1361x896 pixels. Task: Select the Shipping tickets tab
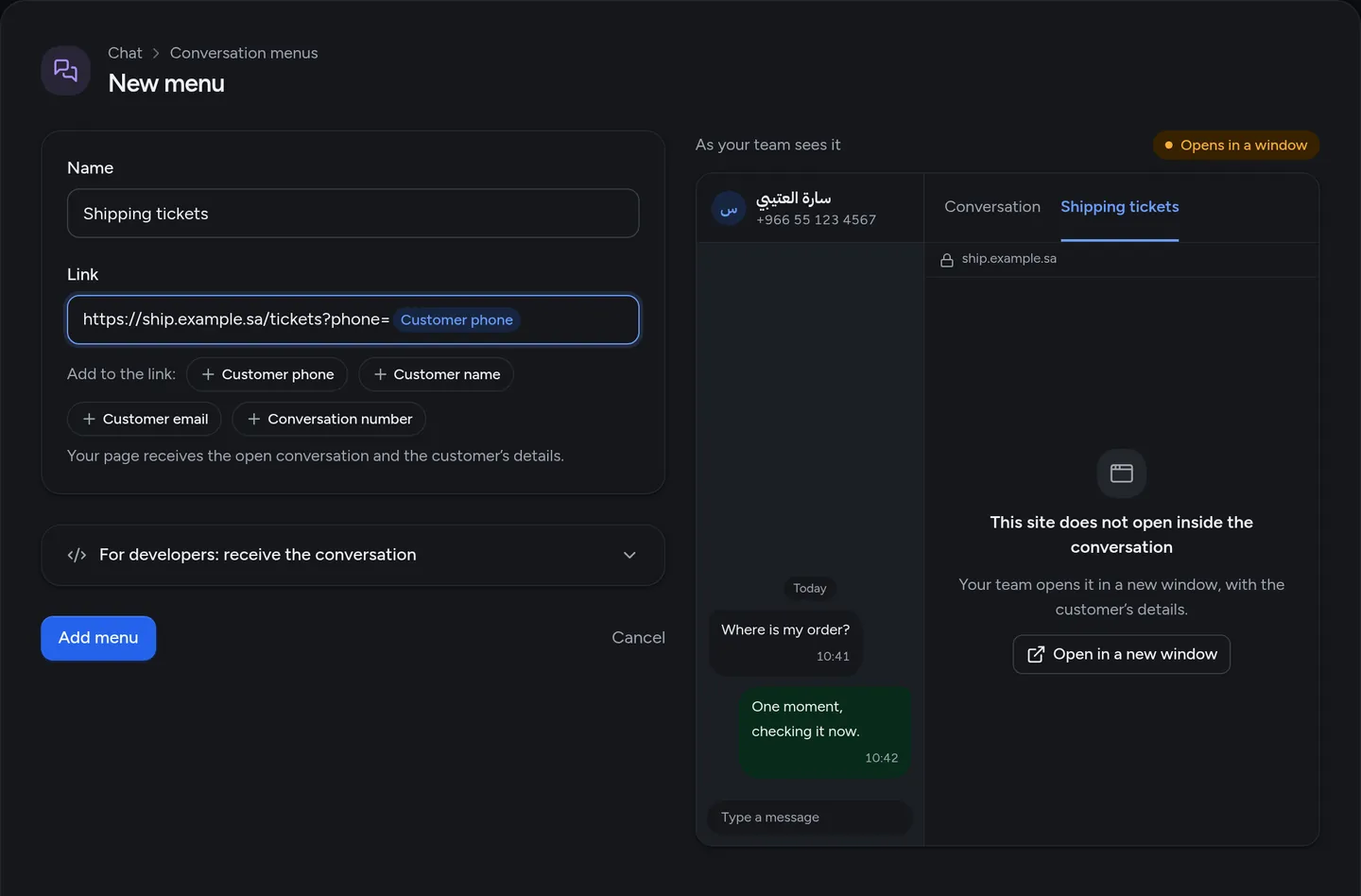pos(1120,207)
